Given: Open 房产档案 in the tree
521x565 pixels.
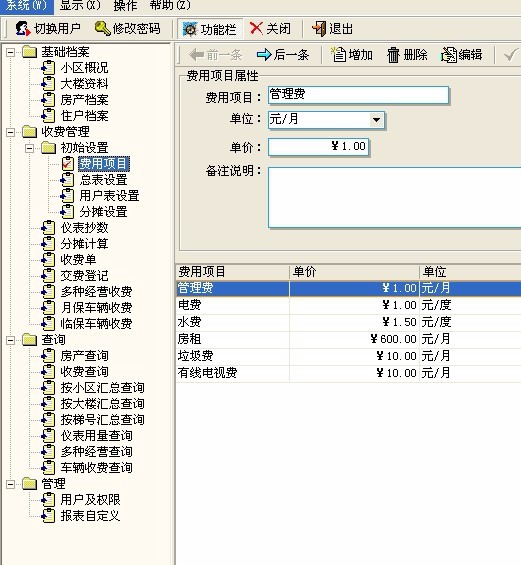Looking at the screenshot, I should [84, 100].
